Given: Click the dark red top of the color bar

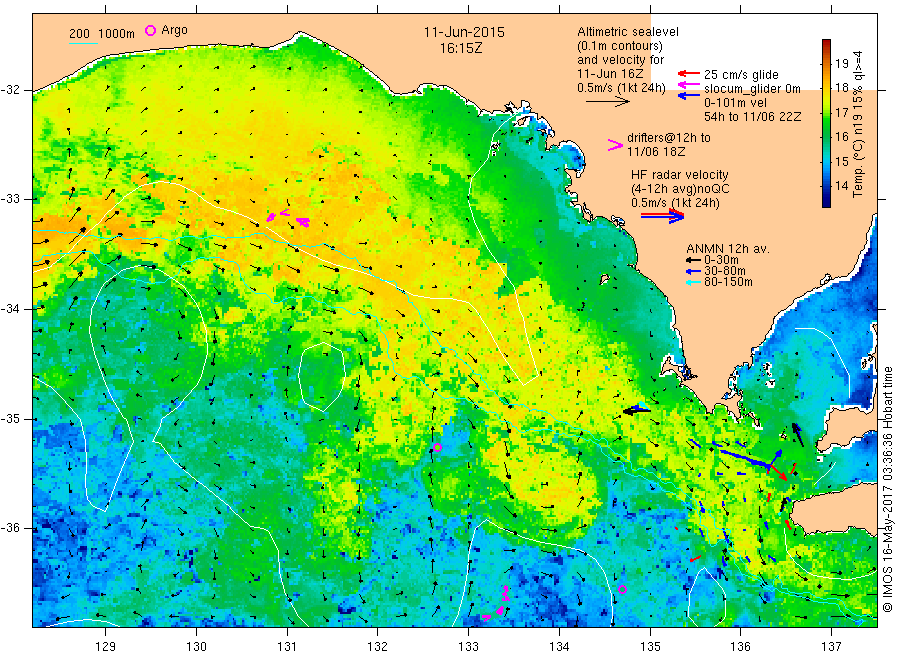Looking at the screenshot, I should click(826, 42).
